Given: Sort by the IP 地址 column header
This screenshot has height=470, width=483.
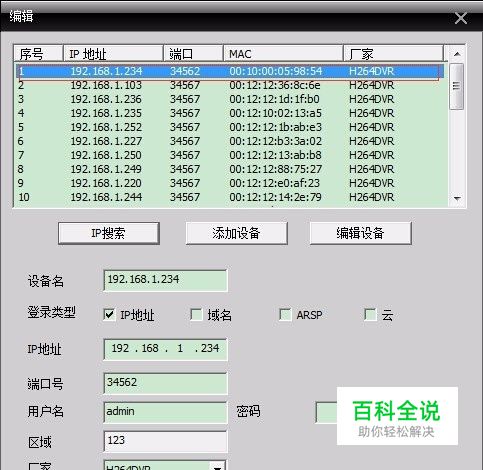Looking at the screenshot, I should (x=113, y=54).
